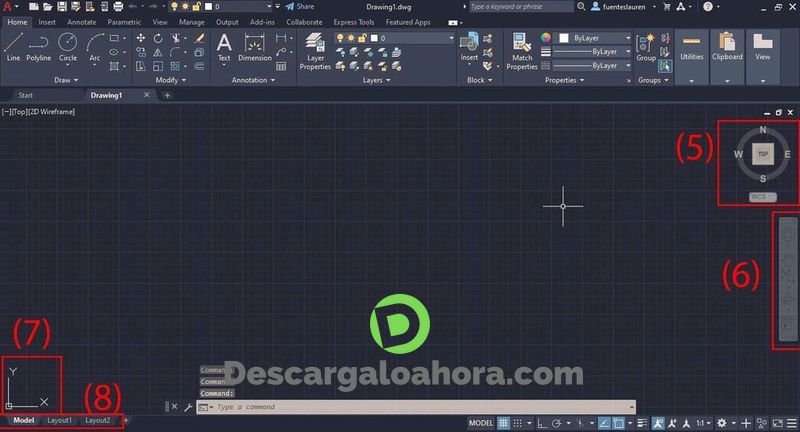This screenshot has height=432, width=800.
Task: Save the drawing from quick access toolbar
Action: coord(62,7)
